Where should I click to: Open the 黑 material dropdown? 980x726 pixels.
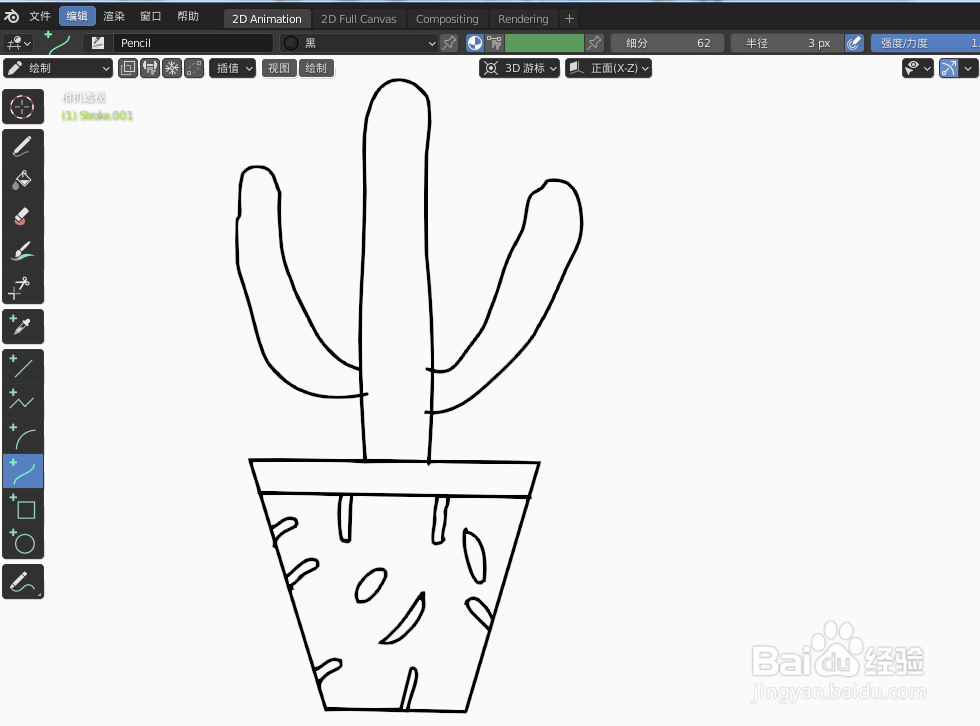click(x=359, y=43)
